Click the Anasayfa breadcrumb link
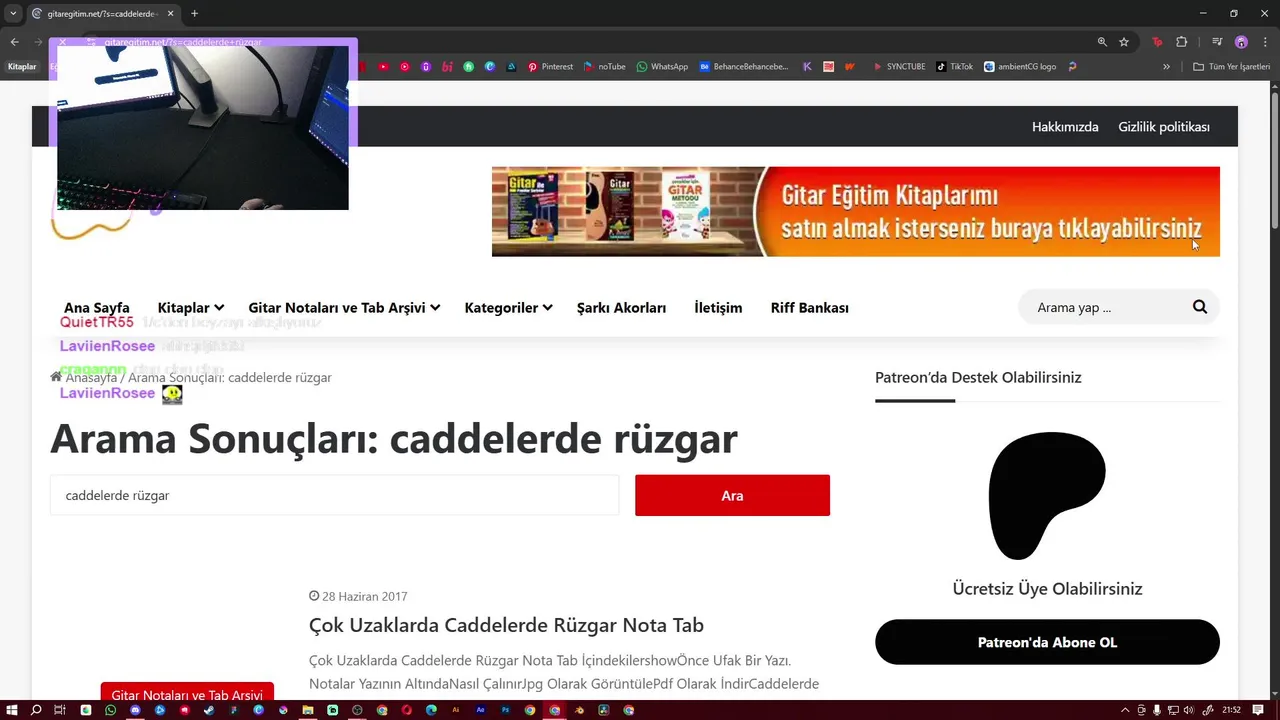 point(91,377)
